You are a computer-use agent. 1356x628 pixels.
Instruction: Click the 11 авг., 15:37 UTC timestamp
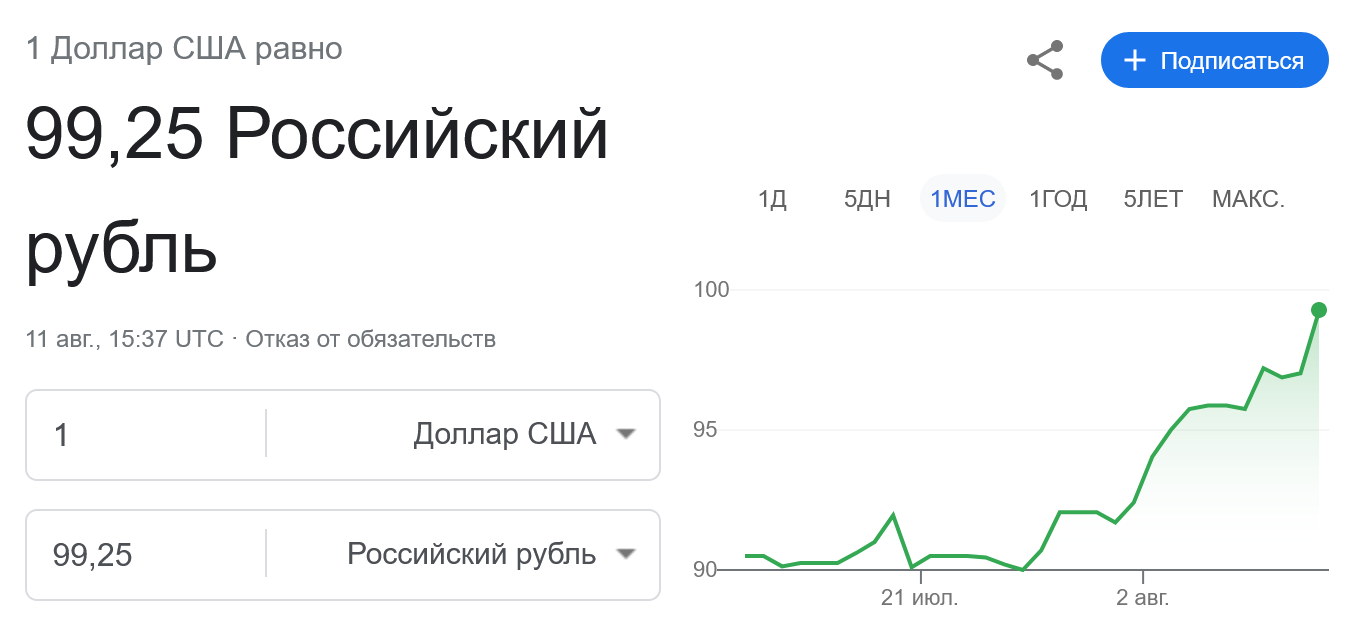click(125, 339)
